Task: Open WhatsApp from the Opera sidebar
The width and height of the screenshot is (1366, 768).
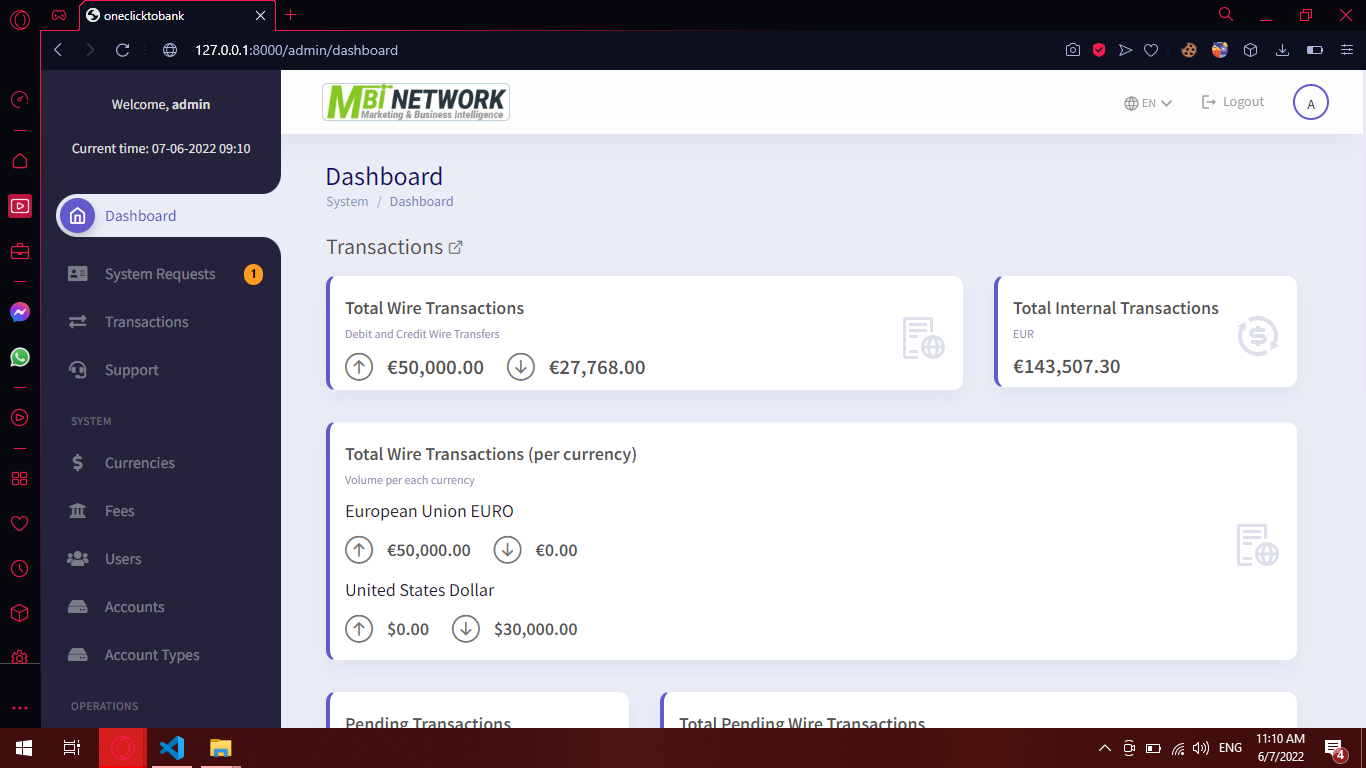Action: point(20,357)
